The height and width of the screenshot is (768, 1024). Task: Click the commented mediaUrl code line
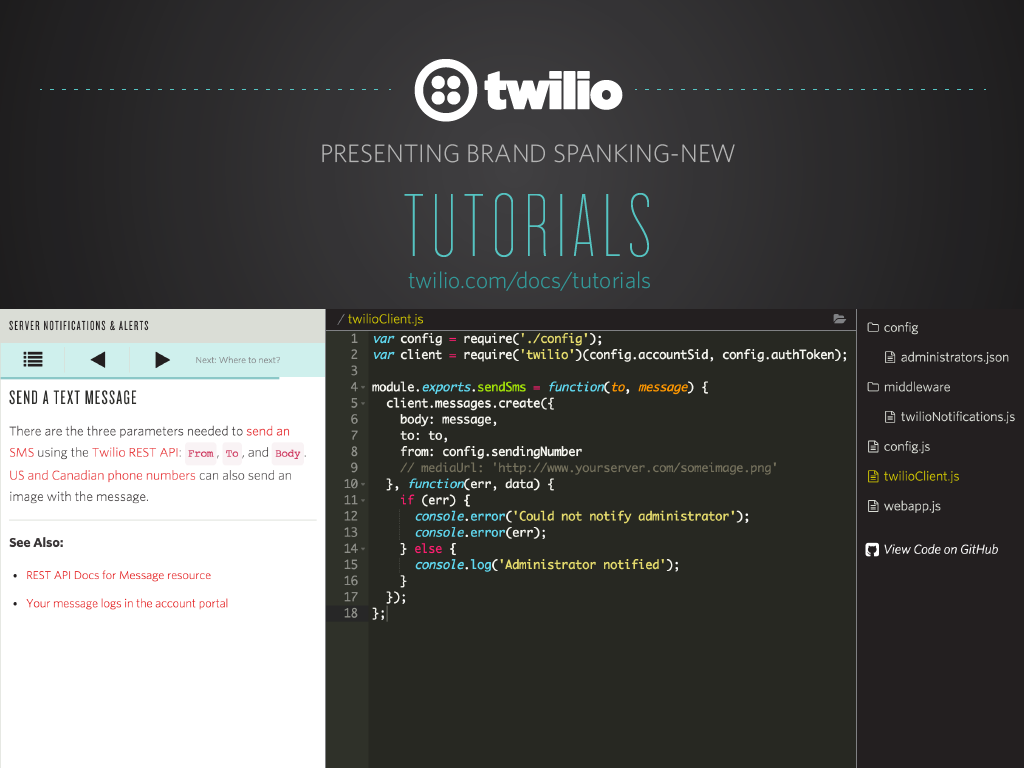coord(589,468)
